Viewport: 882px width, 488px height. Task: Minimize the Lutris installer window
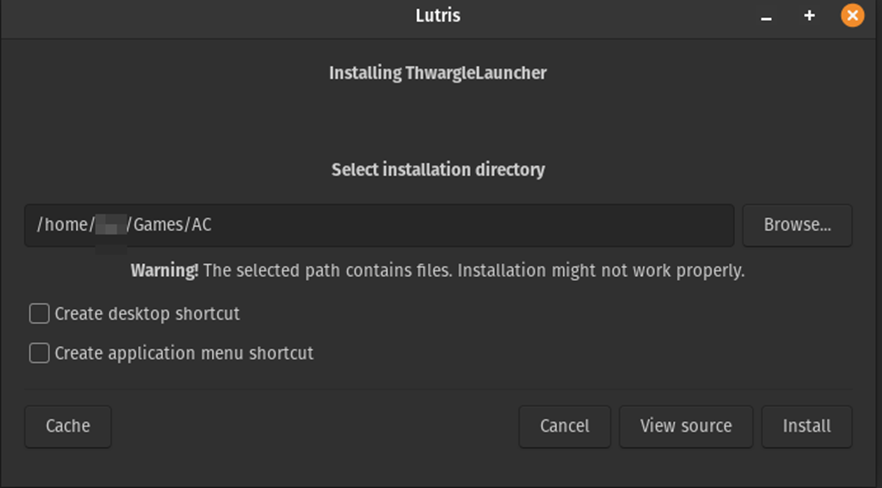pyautogui.click(x=766, y=17)
